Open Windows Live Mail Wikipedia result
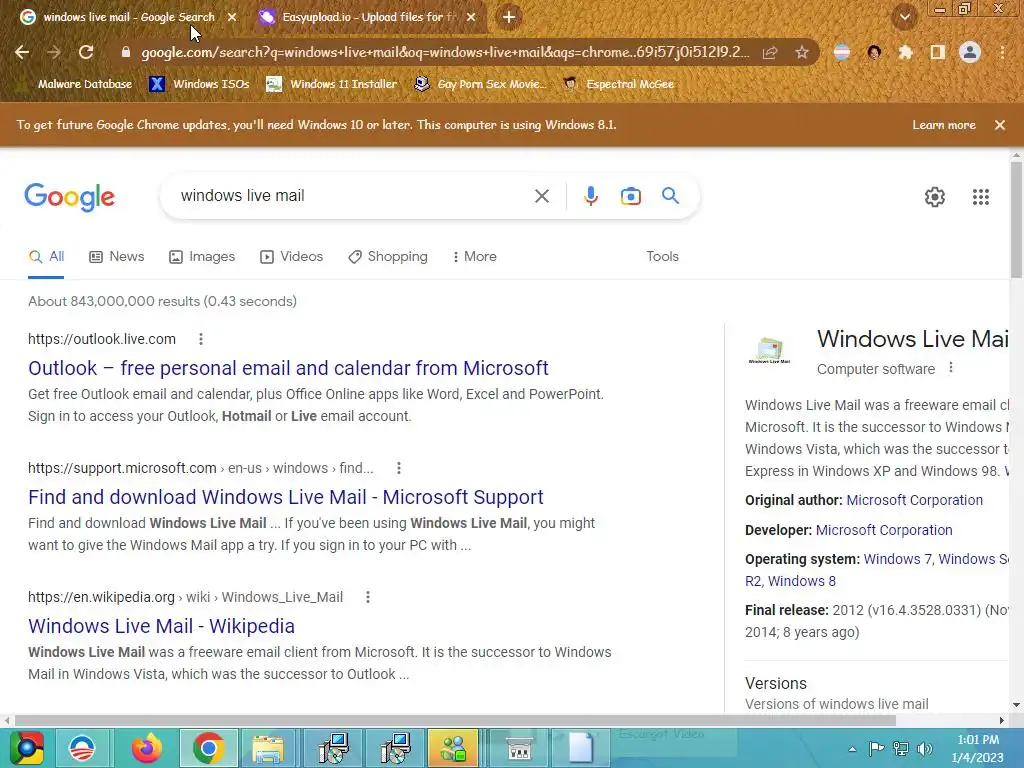Image resolution: width=1024 pixels, height=768 pixels. [161, 626]
